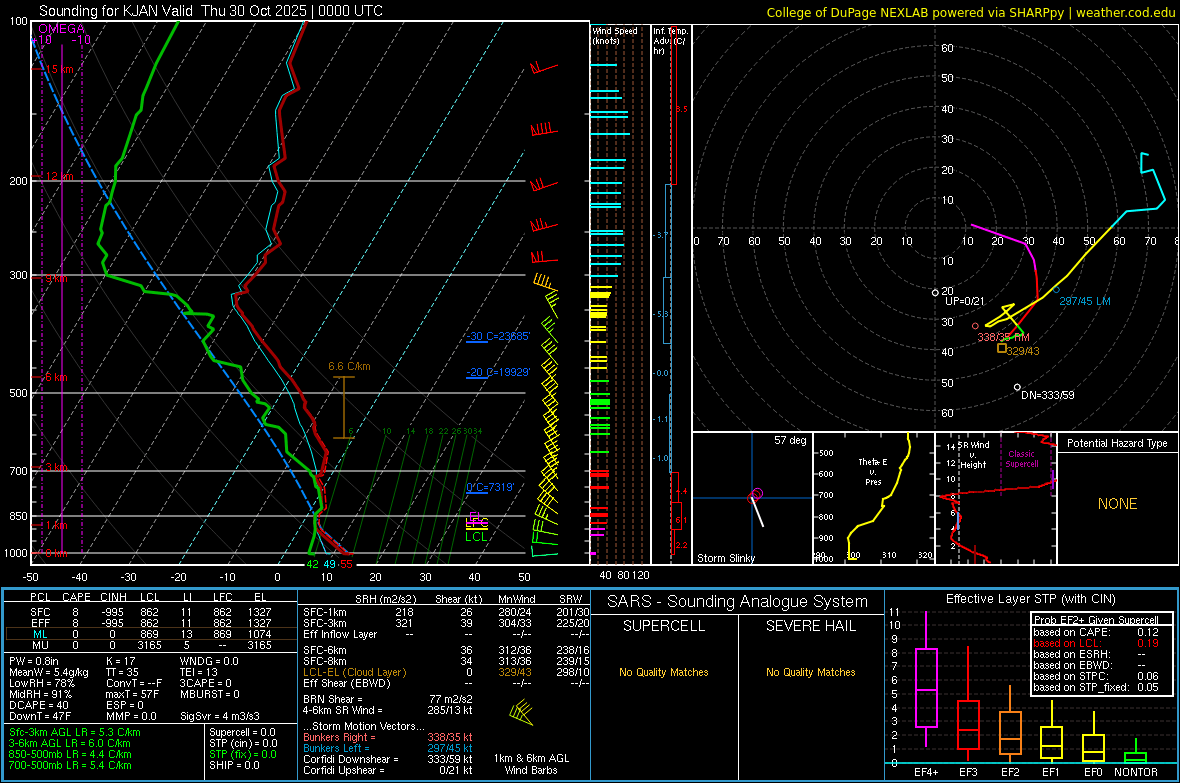
Task: Click the NONE hazard type value
Action: point(1117,504)
